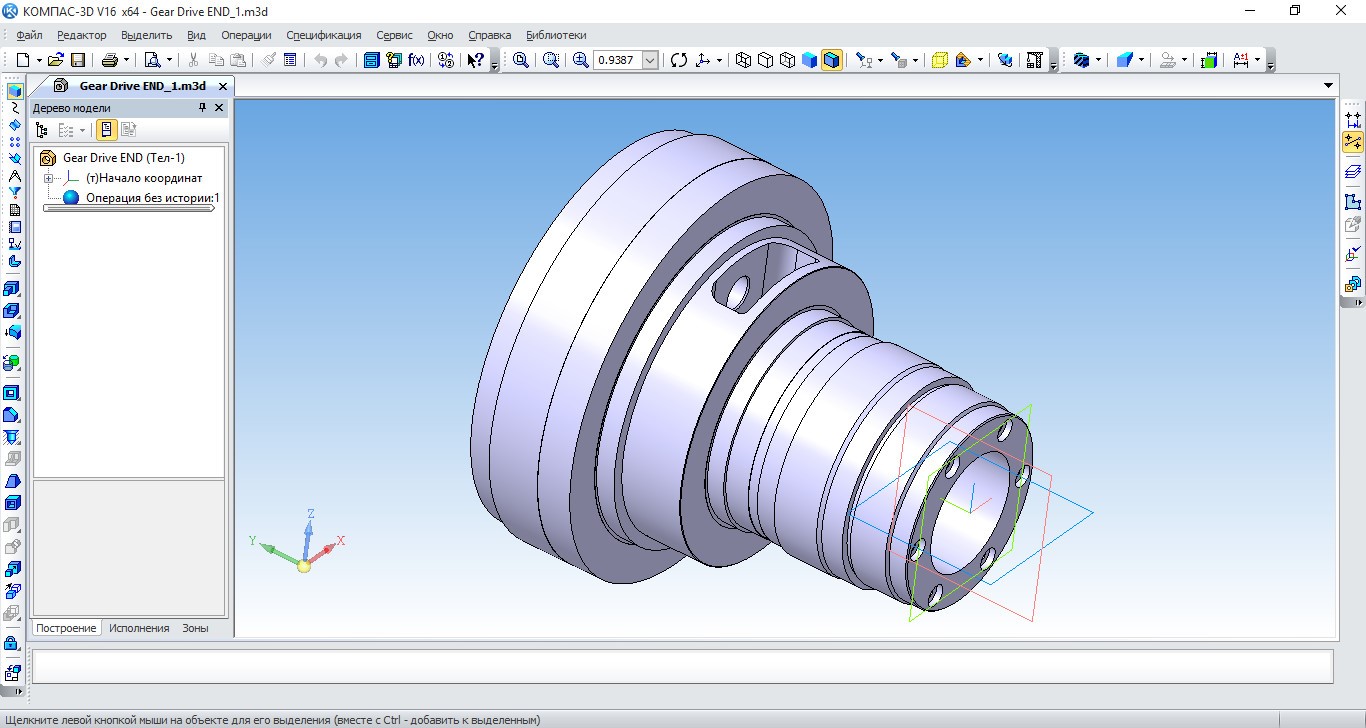Select the Gear Drive END_1.m3d document tab
The width and height of the screenshot is (1366, 728).
(143, 86)
